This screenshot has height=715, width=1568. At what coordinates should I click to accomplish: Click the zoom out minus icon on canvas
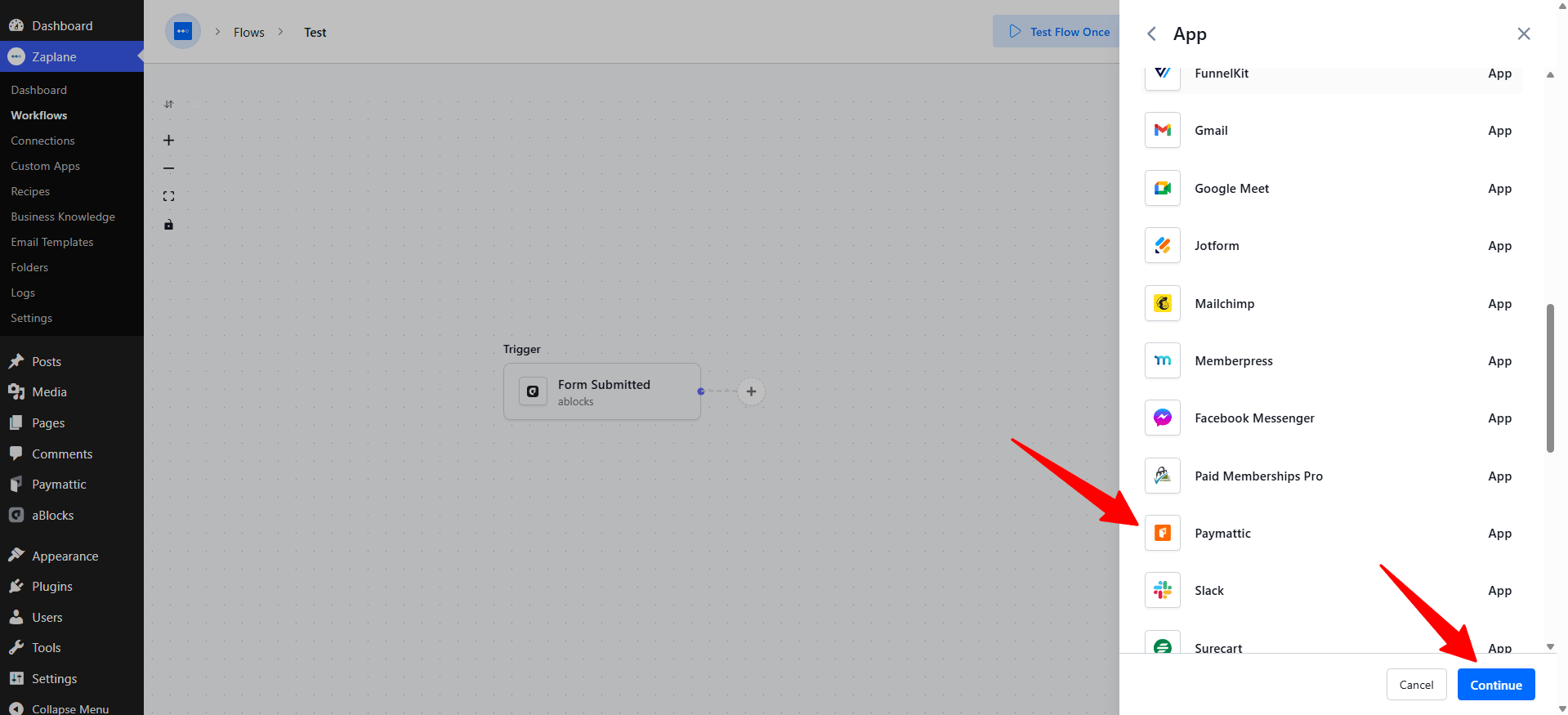click(x=168, y=168)
